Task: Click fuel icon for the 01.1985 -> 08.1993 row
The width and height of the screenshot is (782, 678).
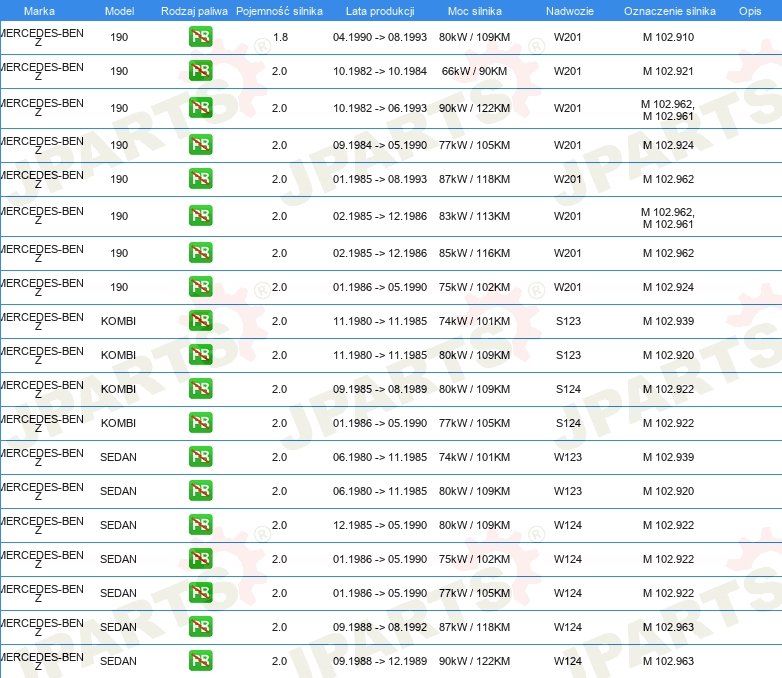Action: pos(200,179)
